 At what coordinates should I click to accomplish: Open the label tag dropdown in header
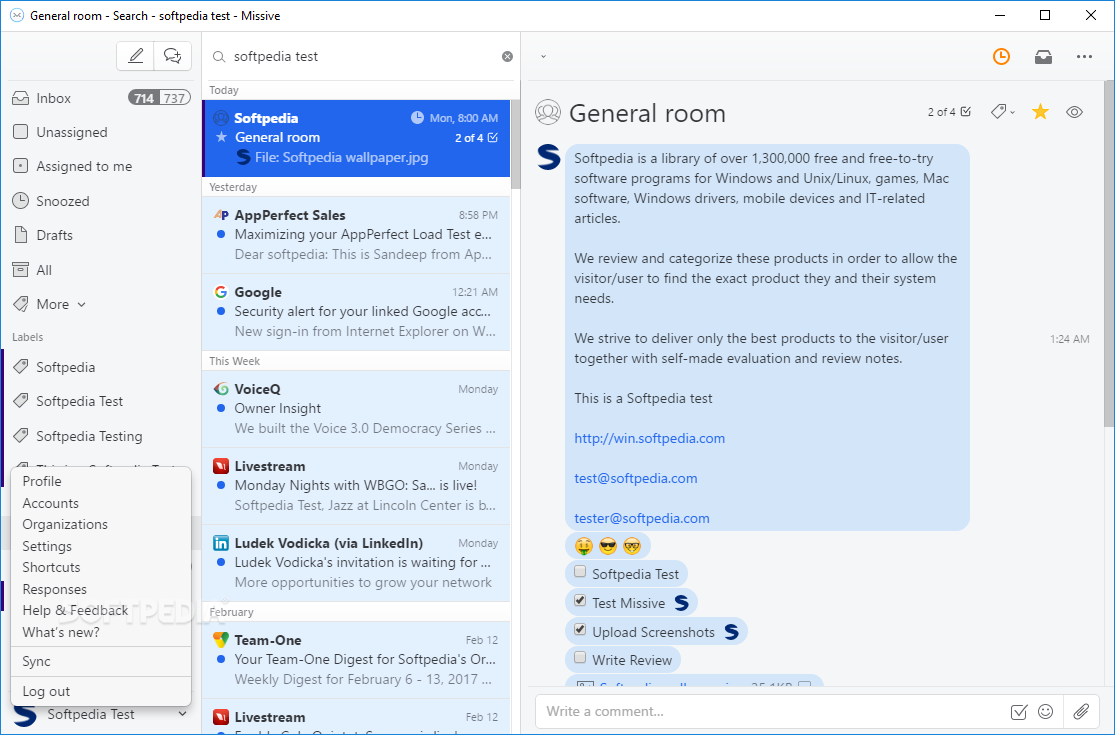click(1003, 112)
